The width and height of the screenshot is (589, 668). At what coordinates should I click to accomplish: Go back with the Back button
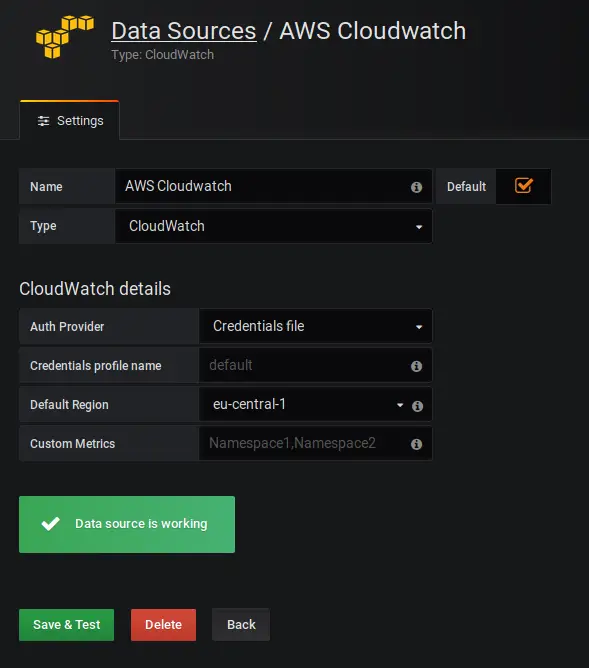[241, 625]
